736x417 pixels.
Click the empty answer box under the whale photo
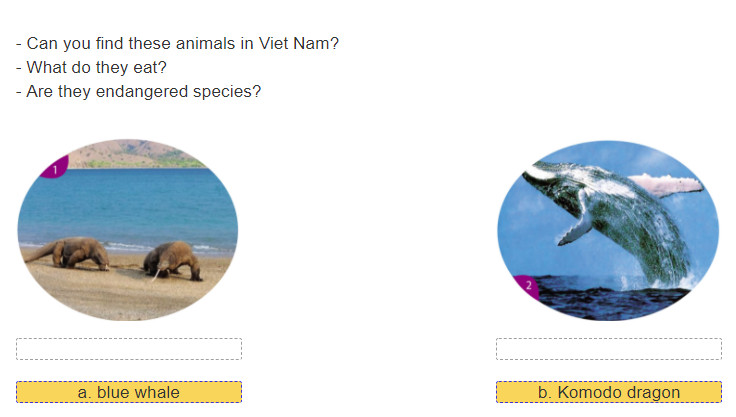609,349
